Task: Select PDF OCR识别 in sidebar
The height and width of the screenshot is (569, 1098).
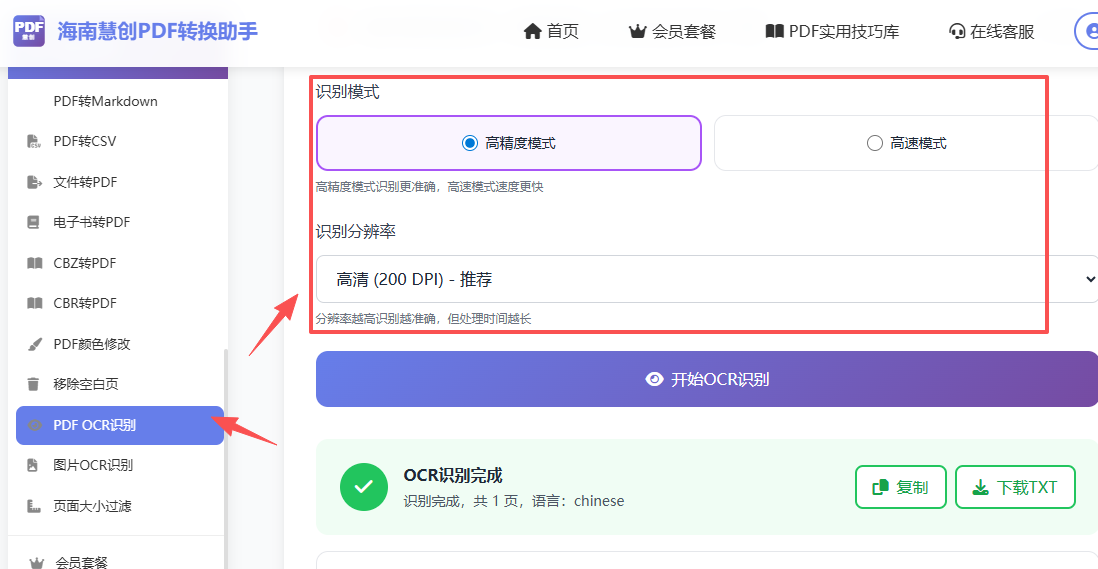Action: [x=120, y=426]
